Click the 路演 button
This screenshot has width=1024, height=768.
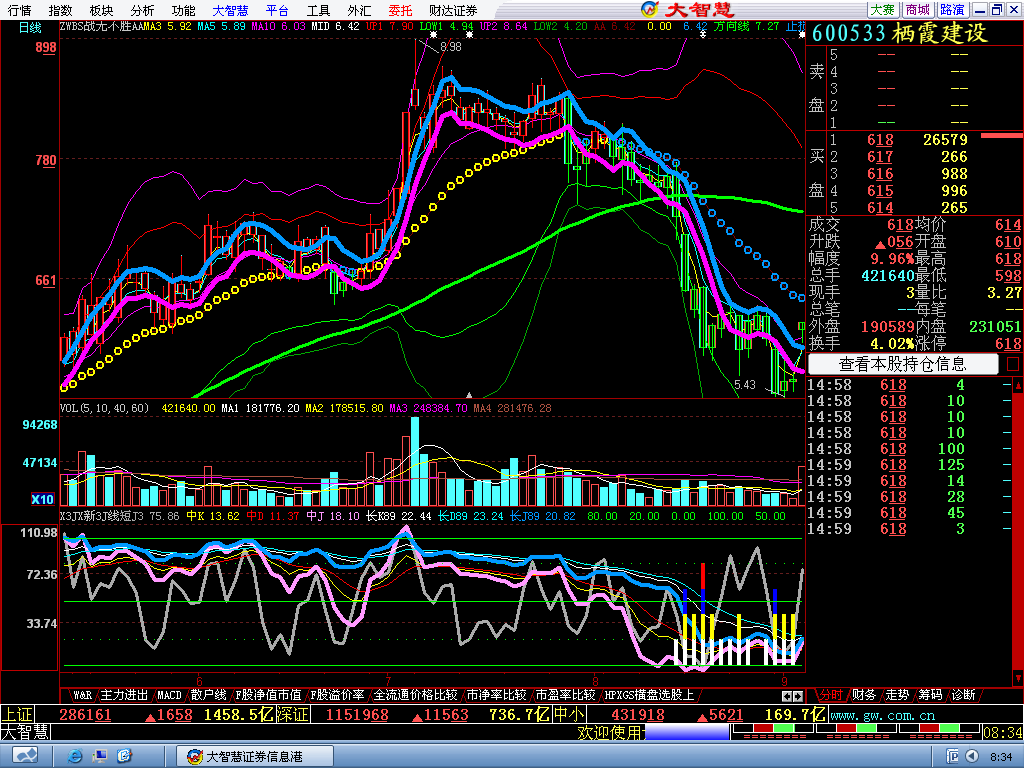pos(952,10)
